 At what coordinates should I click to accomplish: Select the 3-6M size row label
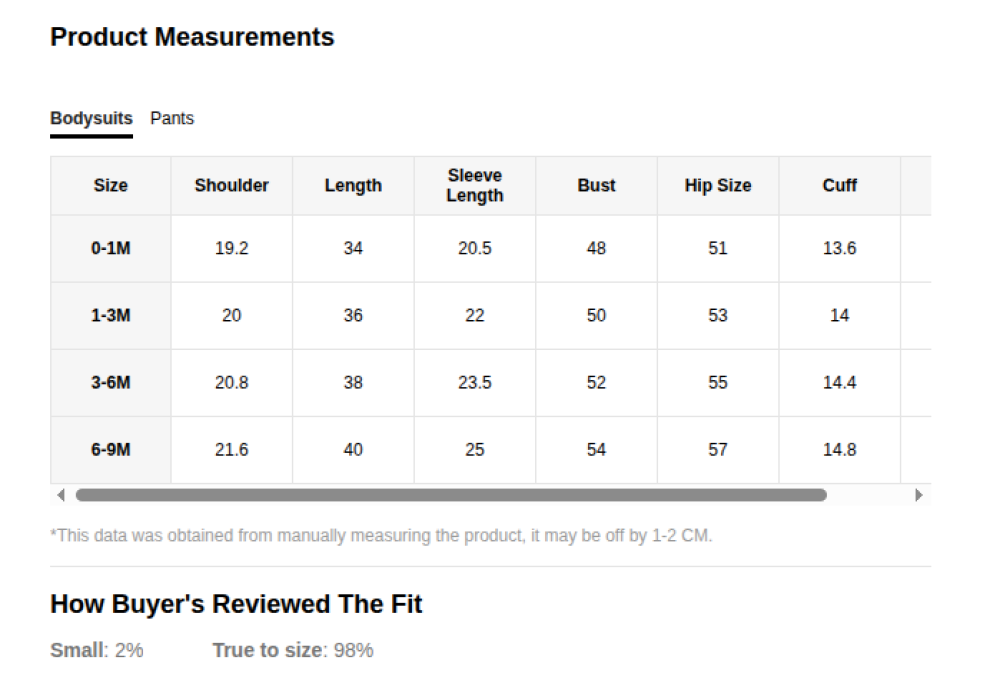[111, 382]
